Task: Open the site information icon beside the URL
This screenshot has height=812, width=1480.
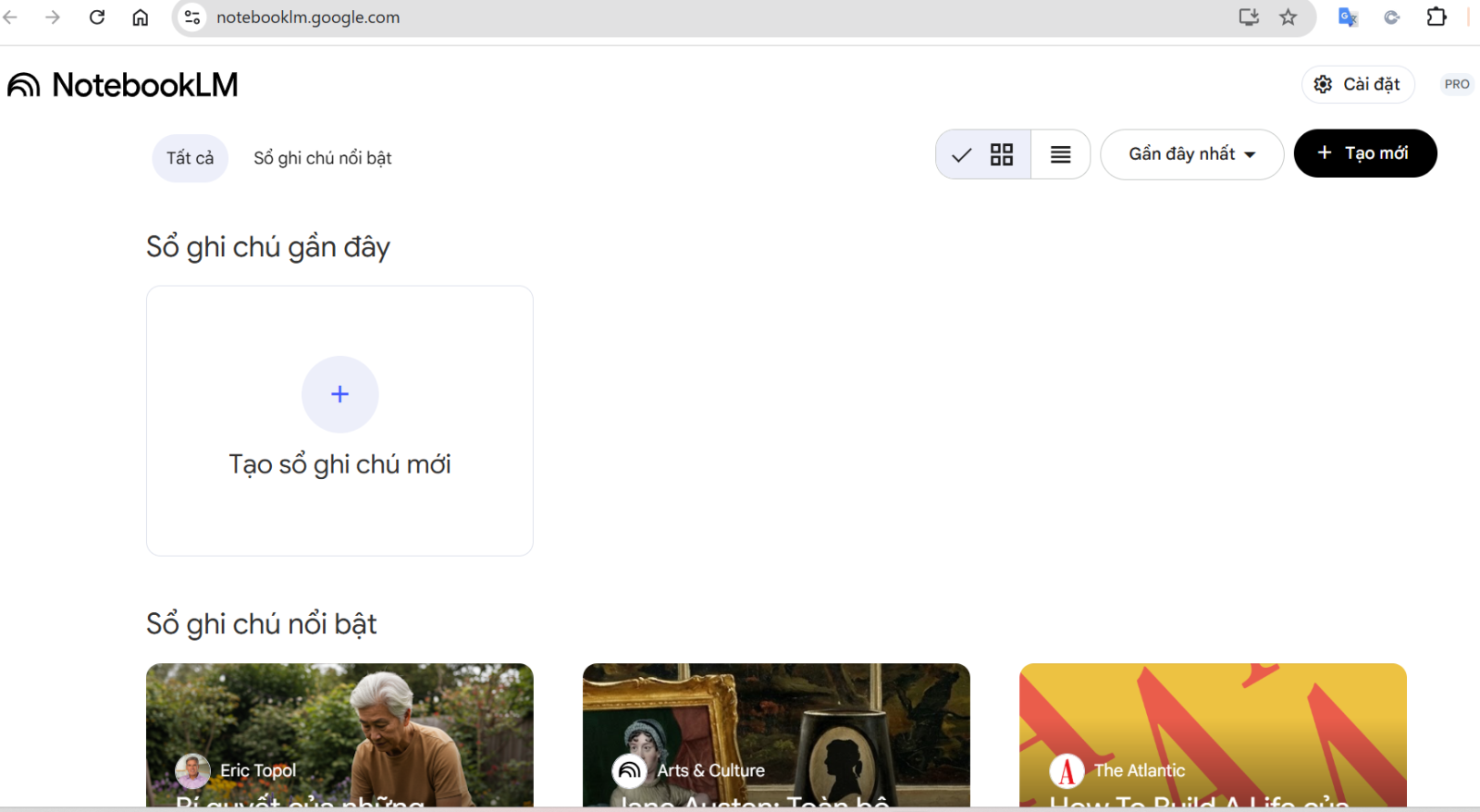Action: pos(192,18)
